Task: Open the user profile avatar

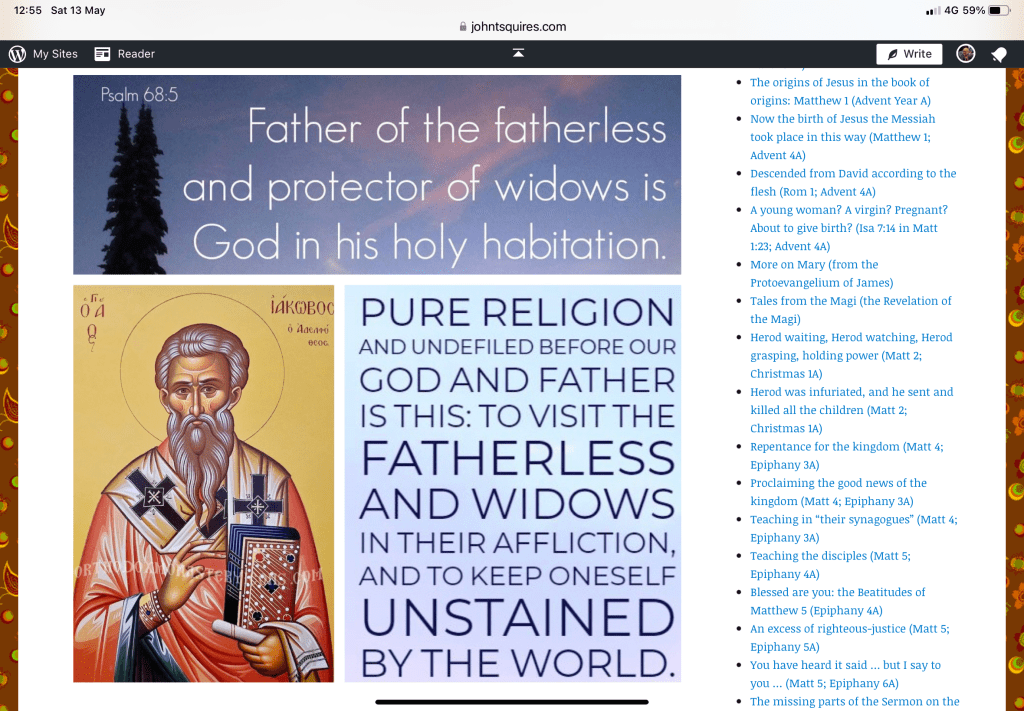Action: click(x=965, y=54)
